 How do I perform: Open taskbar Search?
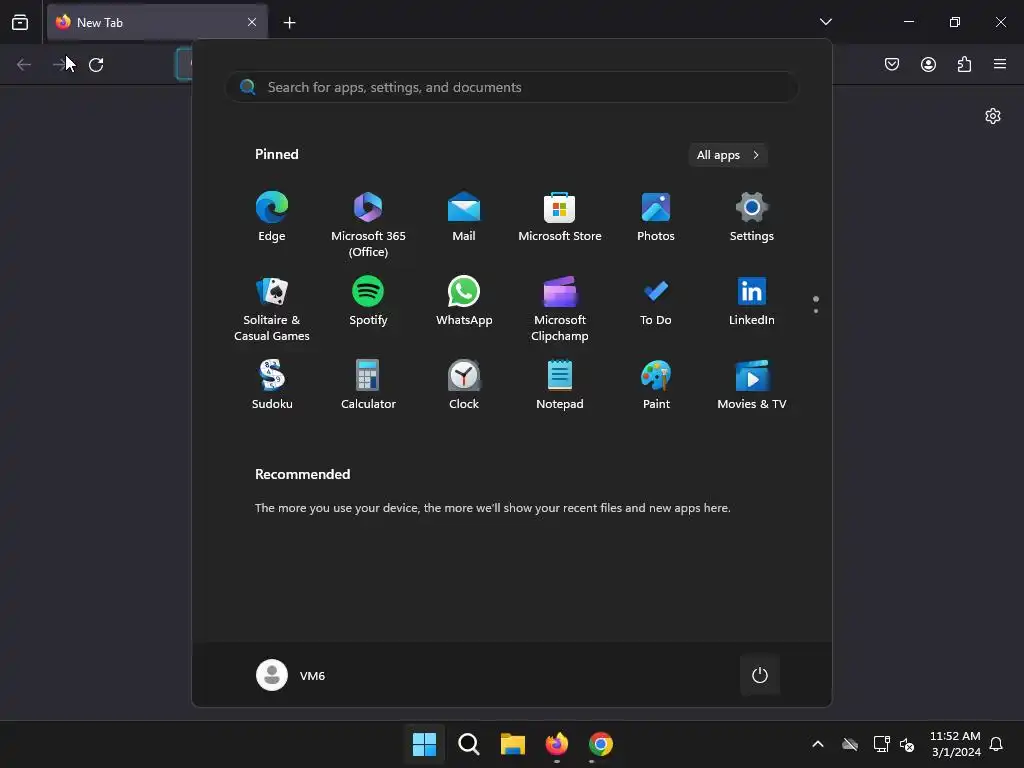click(x=468, y=744)
